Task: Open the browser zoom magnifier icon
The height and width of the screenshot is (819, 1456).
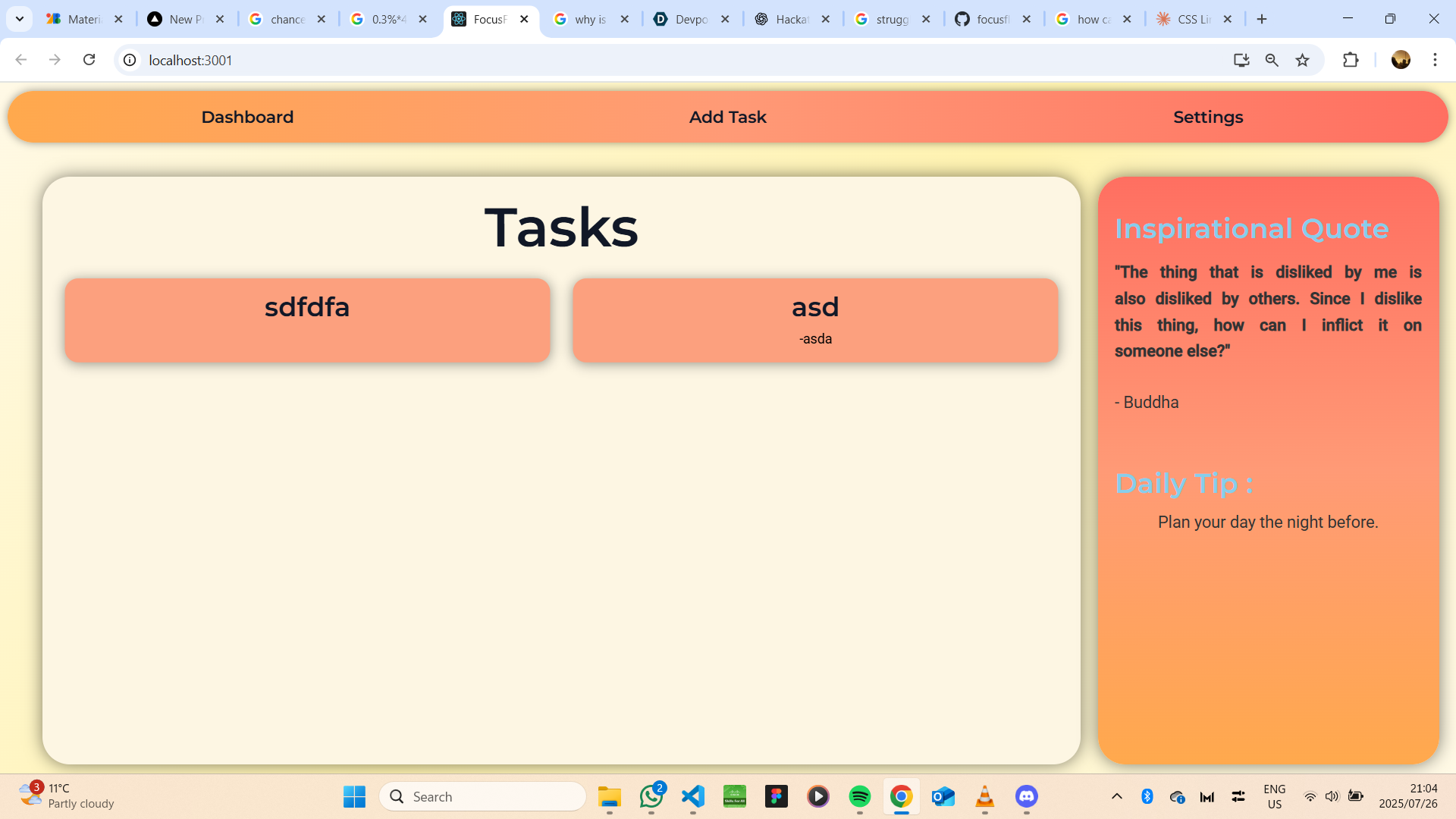Action: (1272, 60)
